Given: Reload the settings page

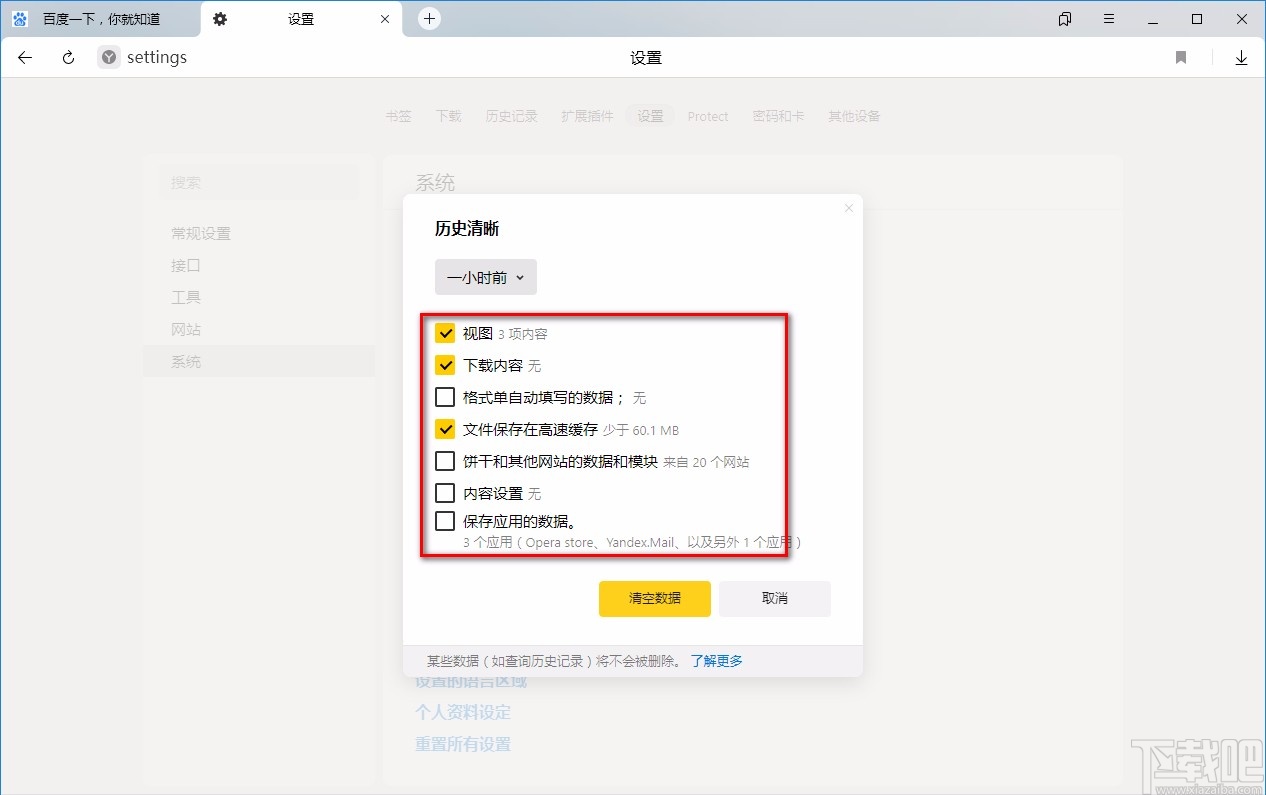Looking at the screenshot, I should pyautogui.click(x=67, y=57).
